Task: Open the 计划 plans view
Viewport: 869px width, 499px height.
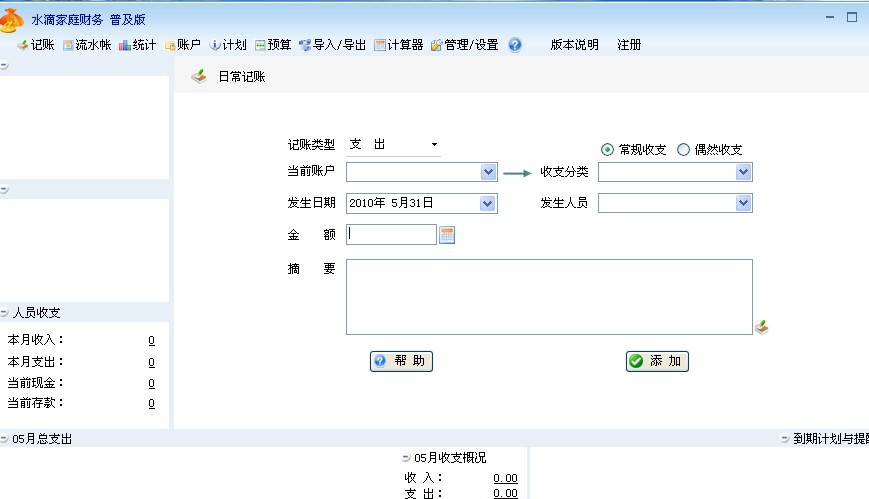Action: click(228, 45)
